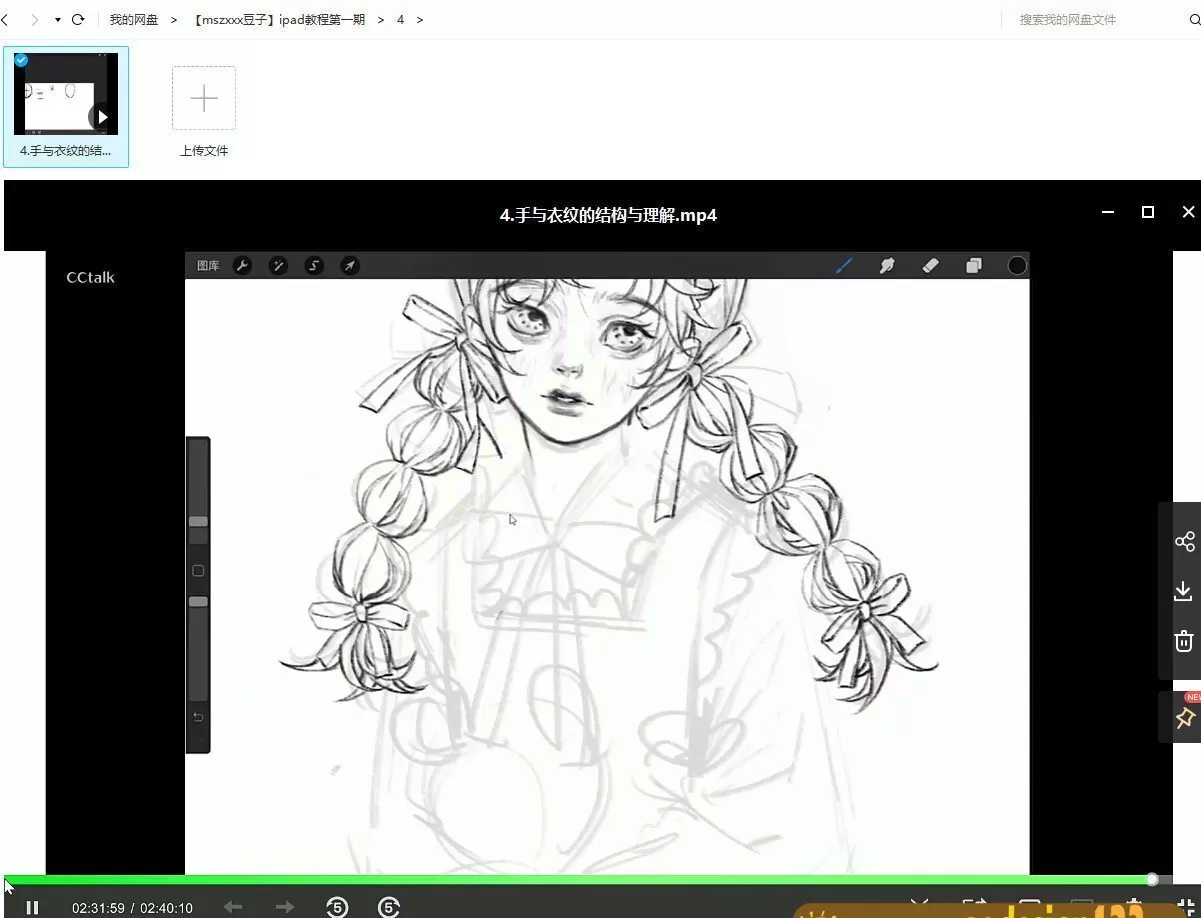Select the Eraser tool
The image size is (1201, 918).
point(930,265)
